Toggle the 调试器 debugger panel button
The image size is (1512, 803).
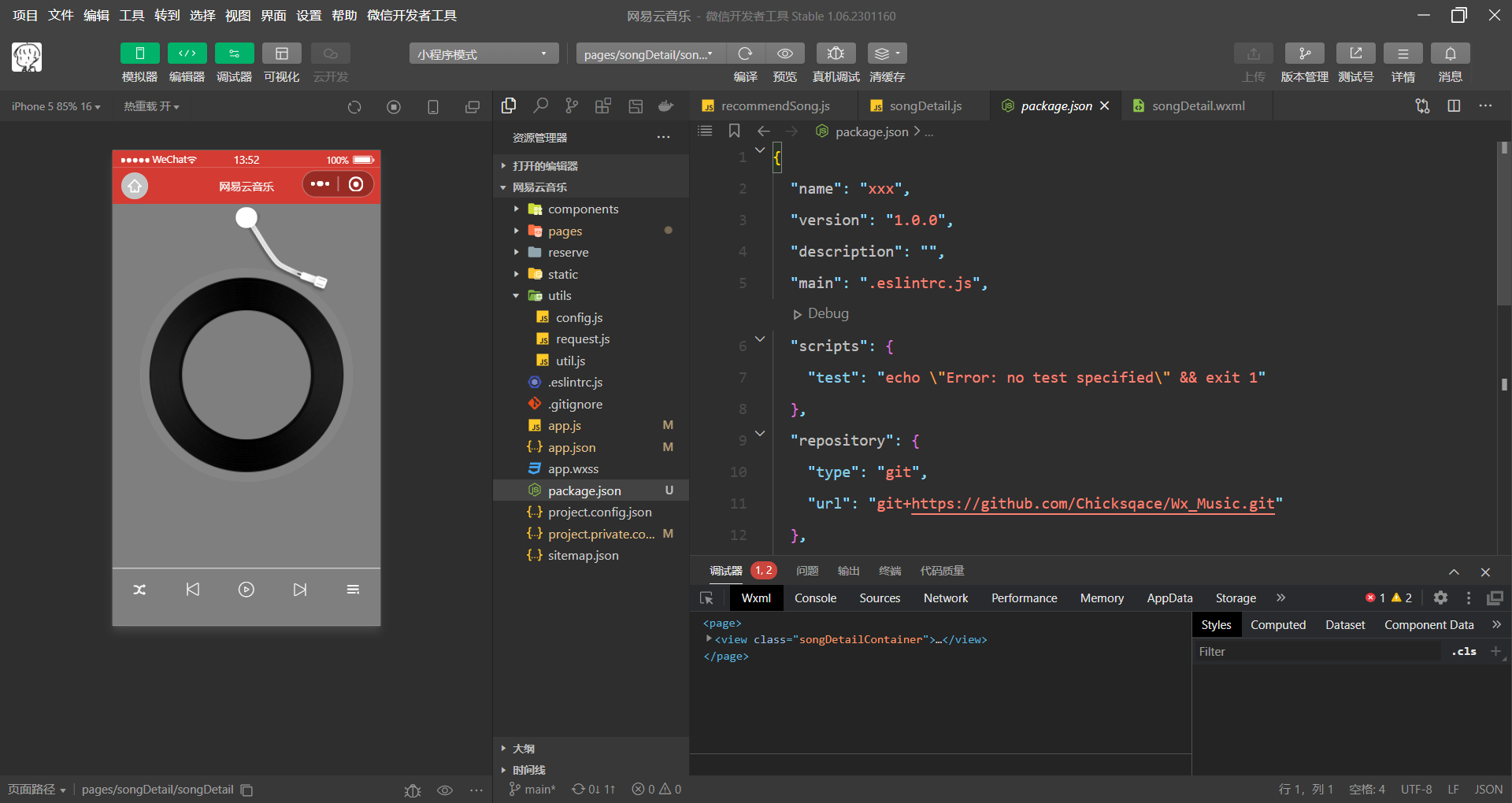(x=234, y=54)
